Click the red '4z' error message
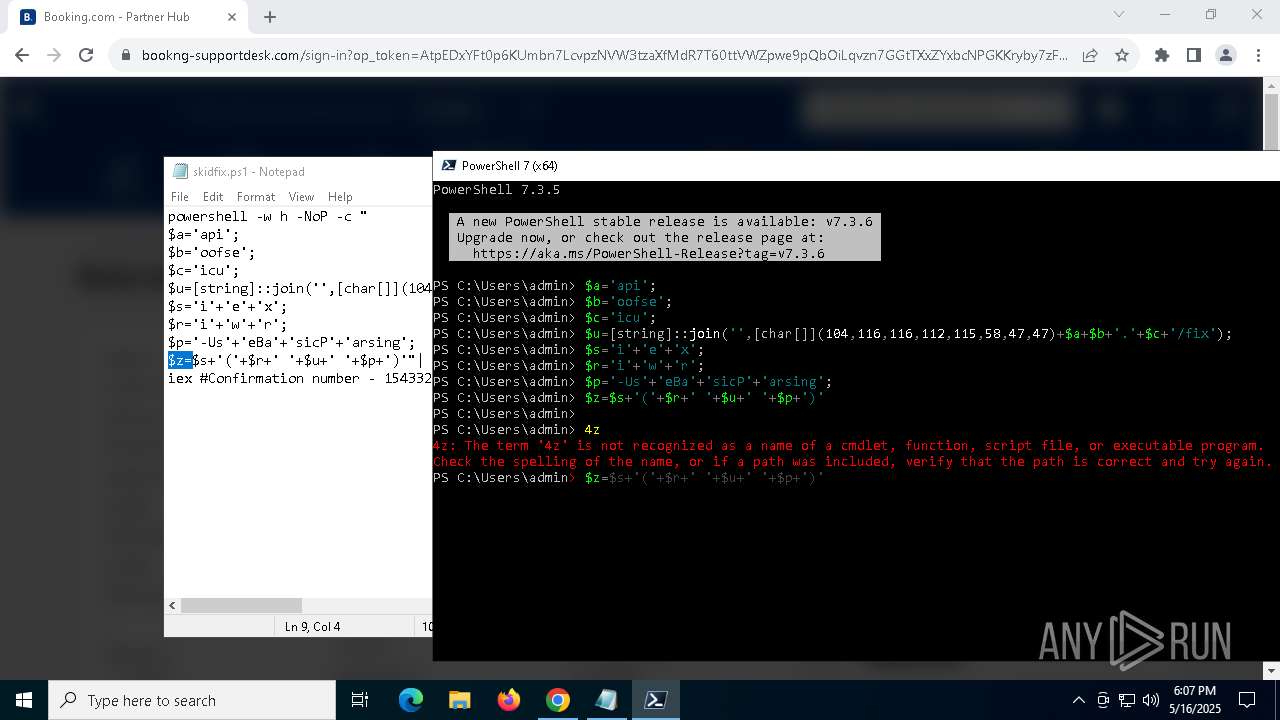The height and width of the screenshot is (720, 1280). point(852,454)
